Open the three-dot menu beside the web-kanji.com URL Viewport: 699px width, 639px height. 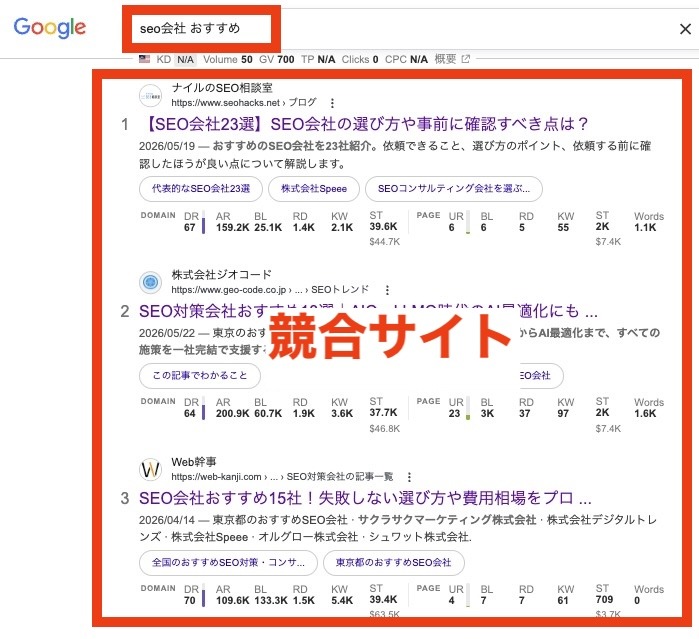409,477
